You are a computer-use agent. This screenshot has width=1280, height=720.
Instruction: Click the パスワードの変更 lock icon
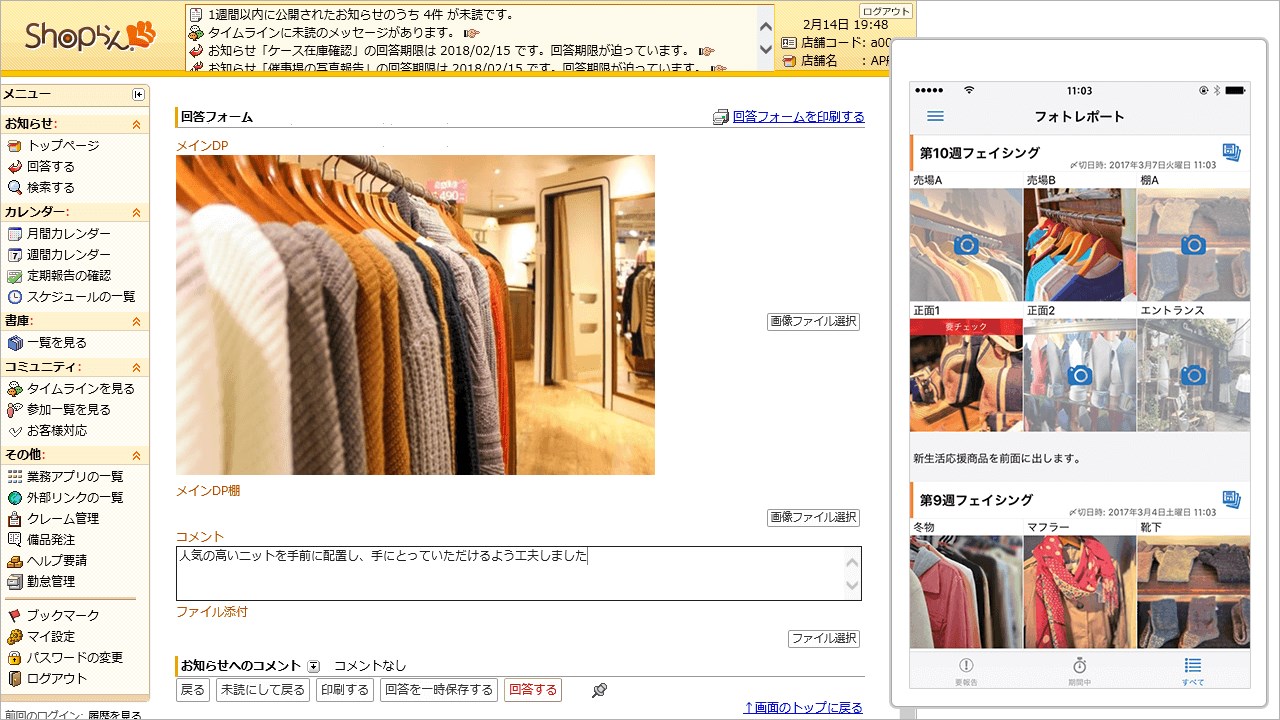pos(15,658)
